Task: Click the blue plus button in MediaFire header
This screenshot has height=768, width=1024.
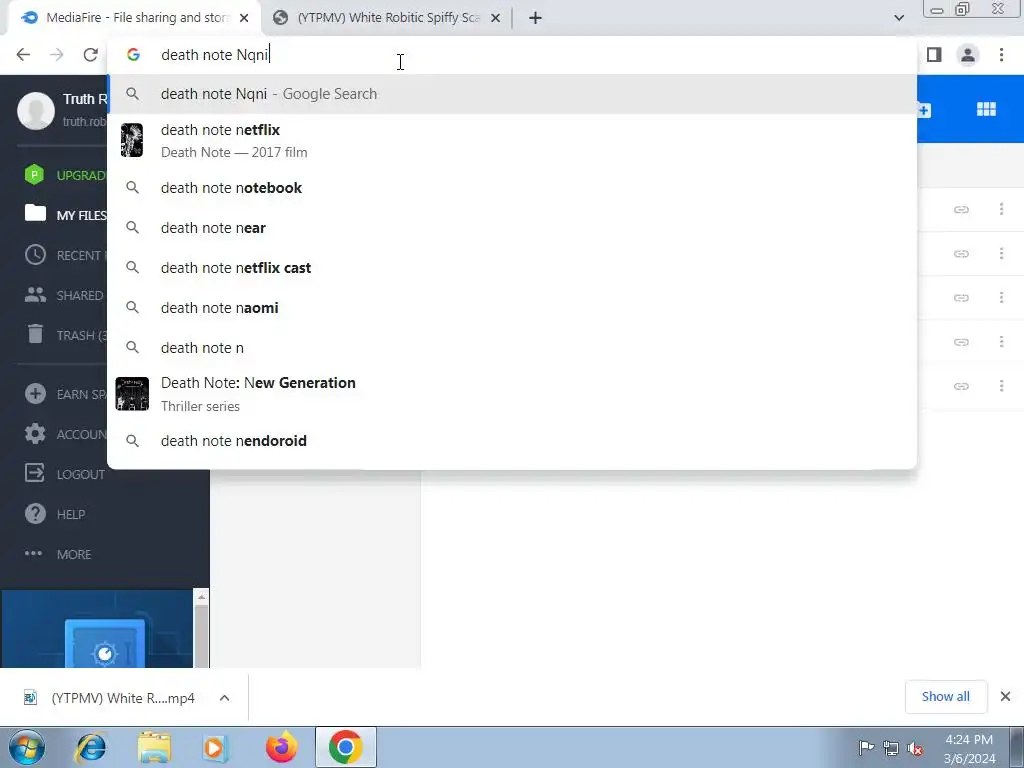Action: click(x=923, y=110)
